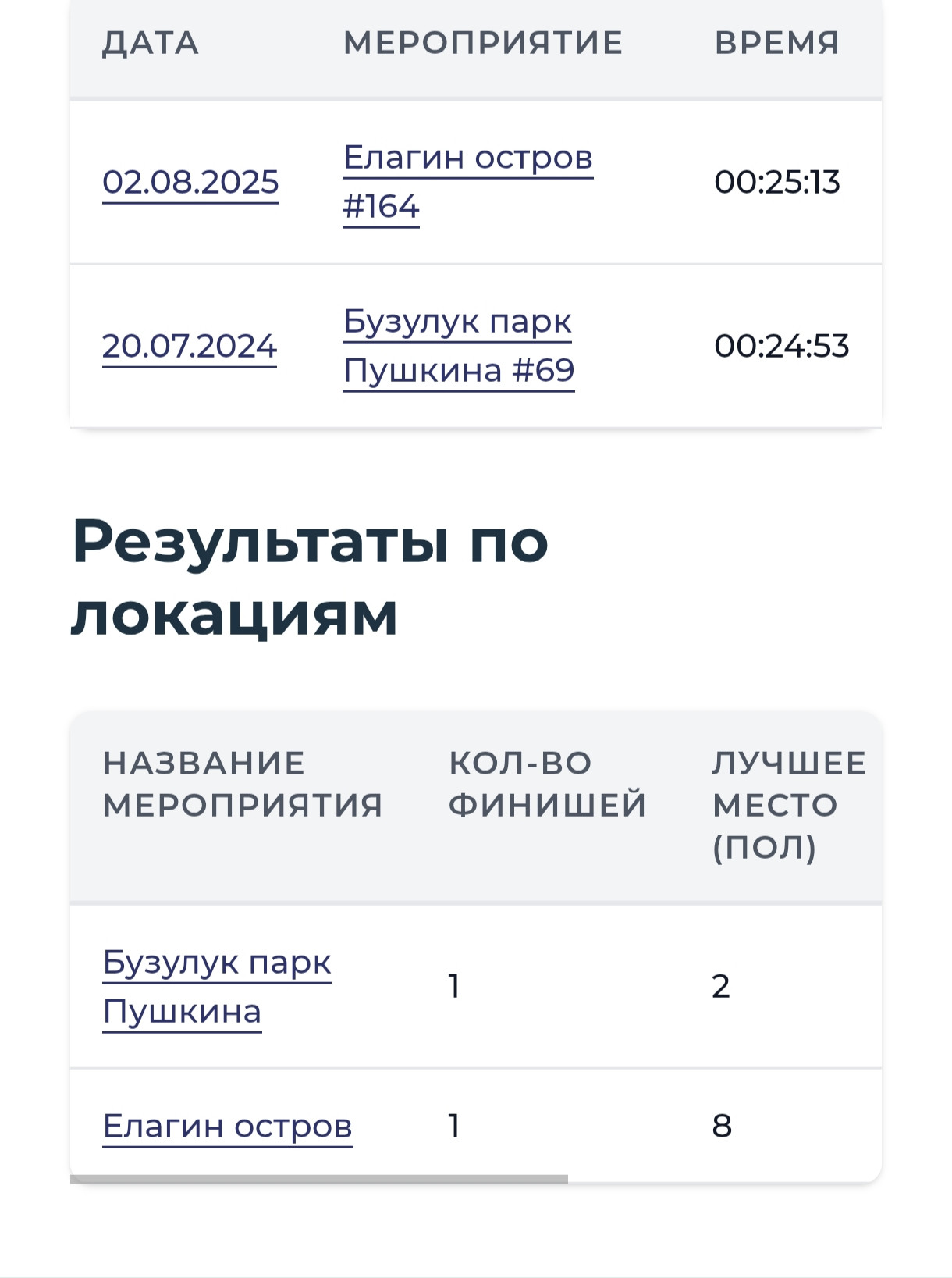The image size is (952, 1278).
Task: Open Бузулук парк Пушкина in the locations table
Action: click(217, 987)
